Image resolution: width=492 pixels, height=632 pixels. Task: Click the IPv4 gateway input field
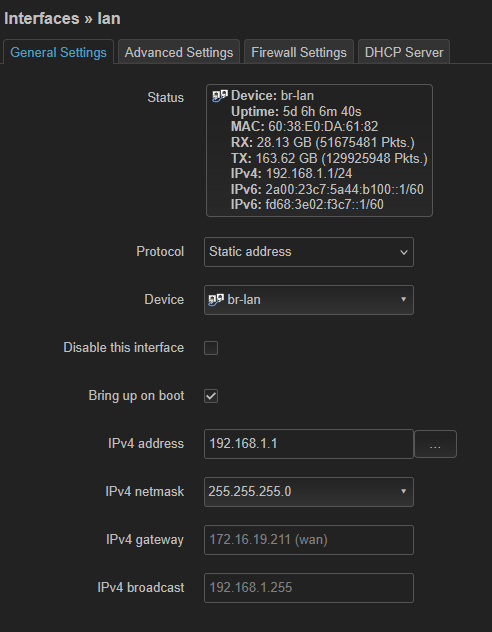click(309, 540)
